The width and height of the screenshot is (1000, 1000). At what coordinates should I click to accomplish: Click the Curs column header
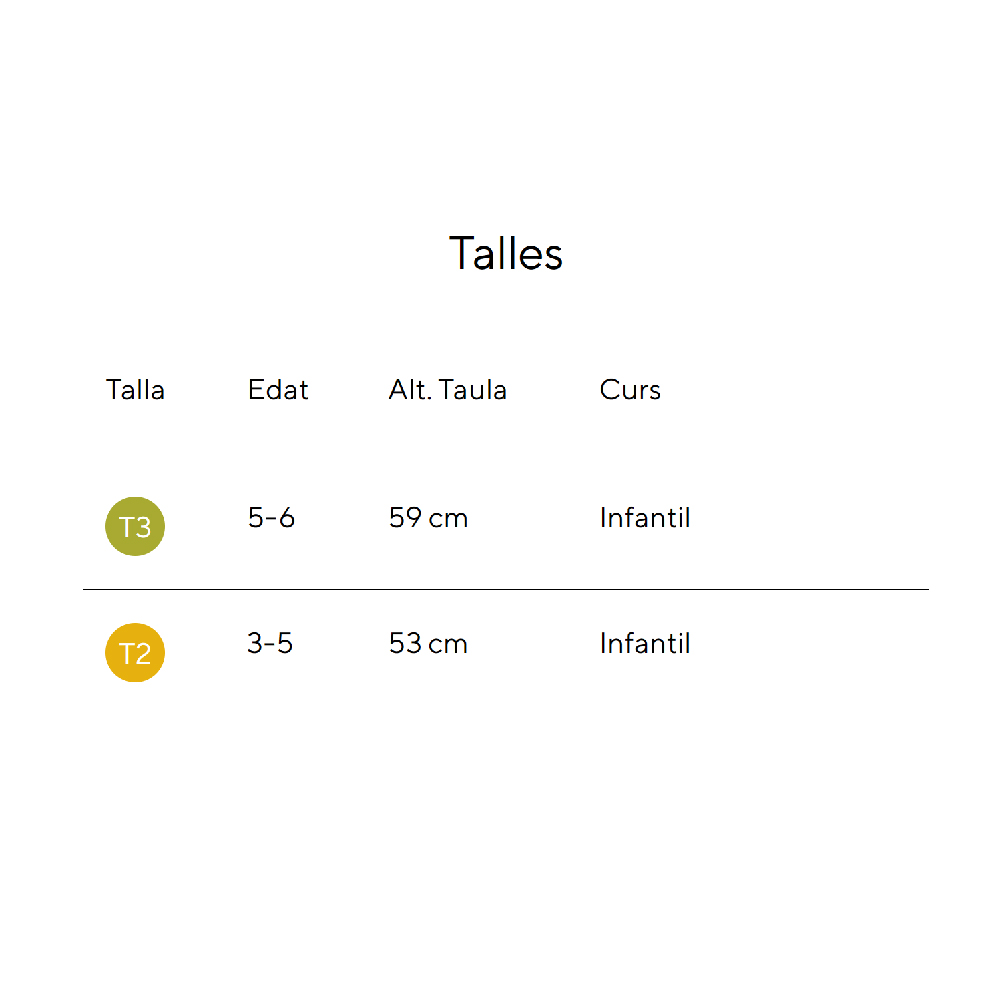pos(630,389)
